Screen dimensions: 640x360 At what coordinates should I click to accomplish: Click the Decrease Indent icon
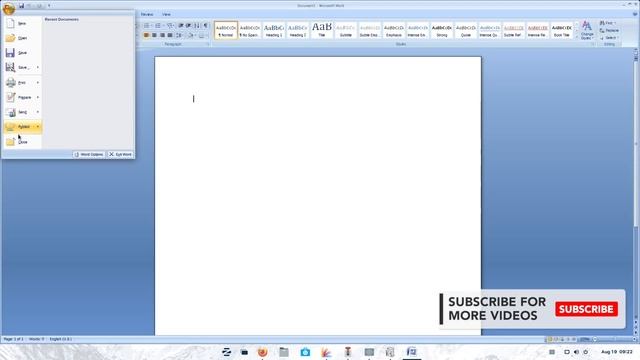181,26
